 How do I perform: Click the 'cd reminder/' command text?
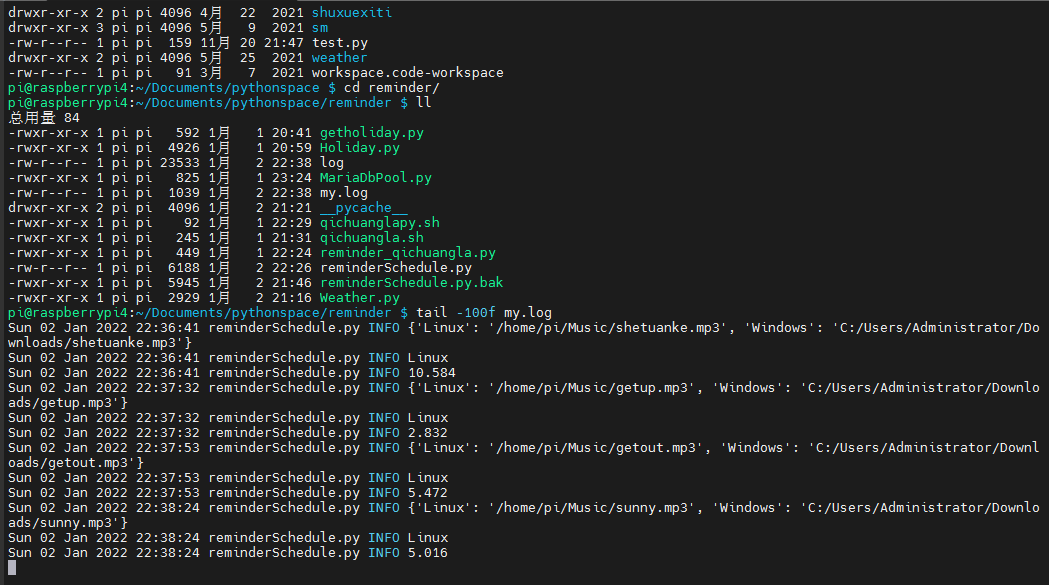coord(391,88)
